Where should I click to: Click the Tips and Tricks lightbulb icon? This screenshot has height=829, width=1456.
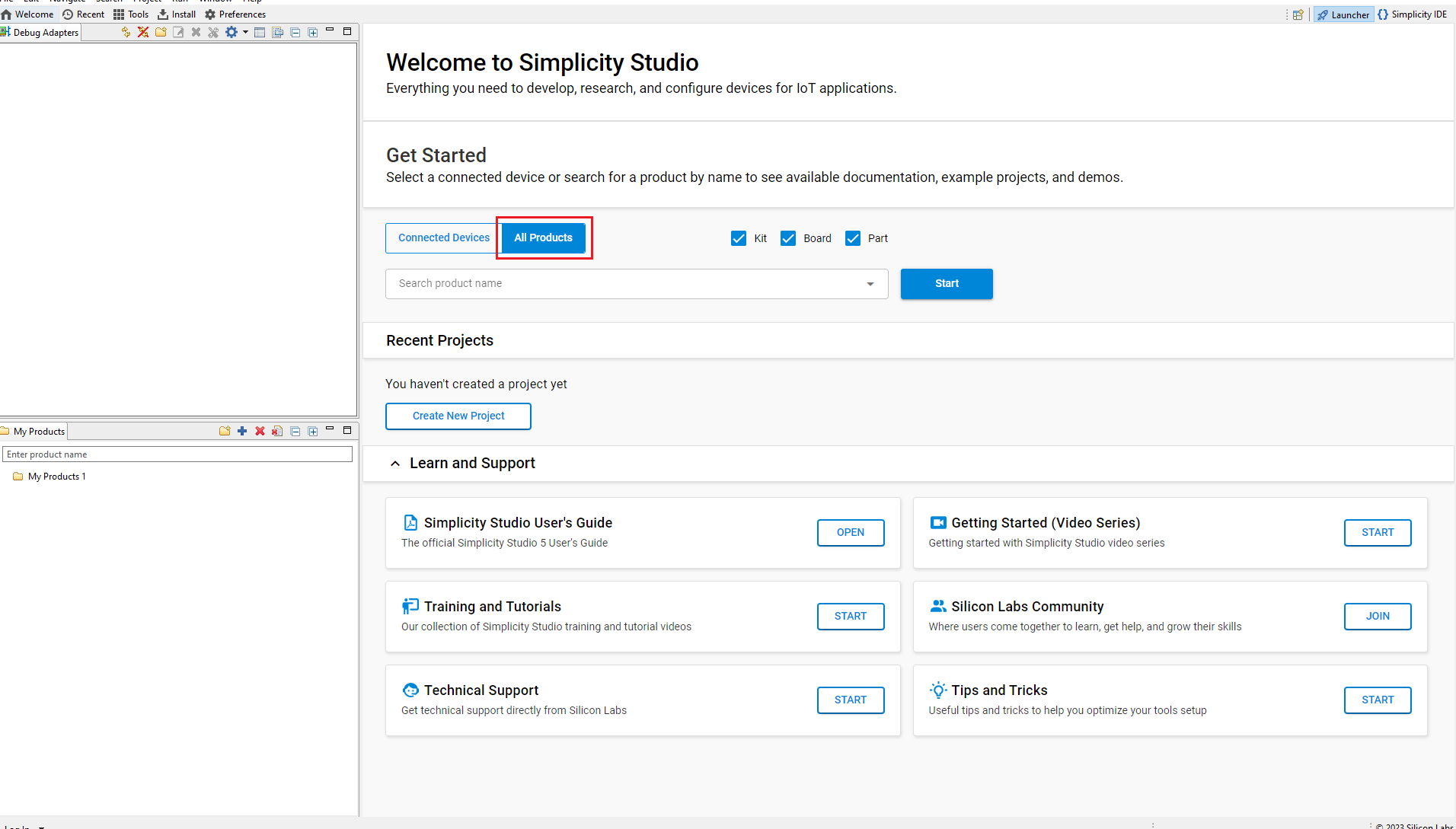(x=938, y=690)
